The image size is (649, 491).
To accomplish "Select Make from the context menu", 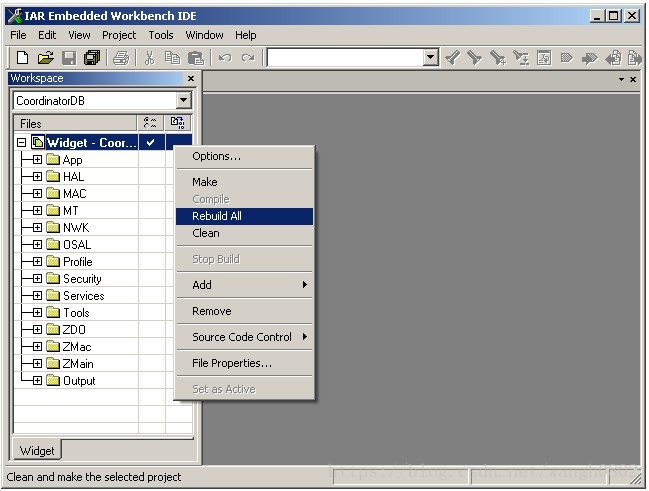I will (x=245, y=182).
